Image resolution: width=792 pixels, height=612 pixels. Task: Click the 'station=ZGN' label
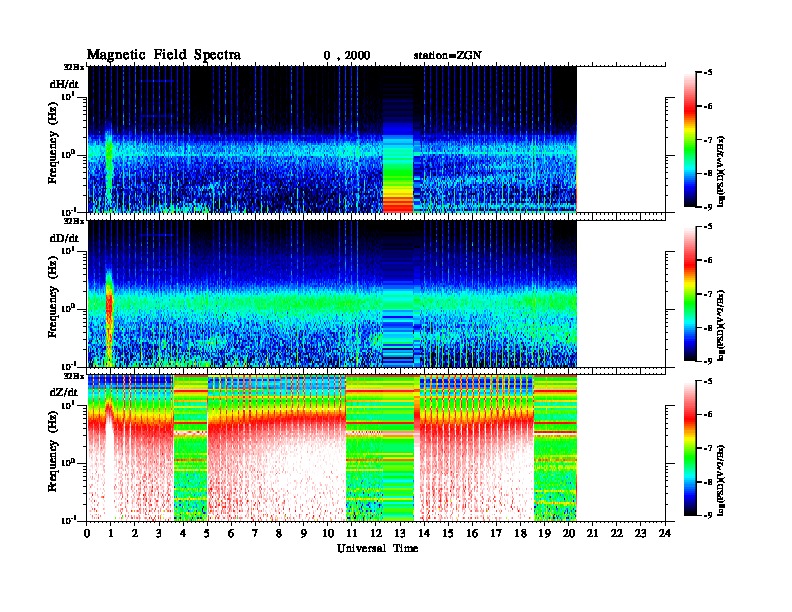(x=447, y=56)
